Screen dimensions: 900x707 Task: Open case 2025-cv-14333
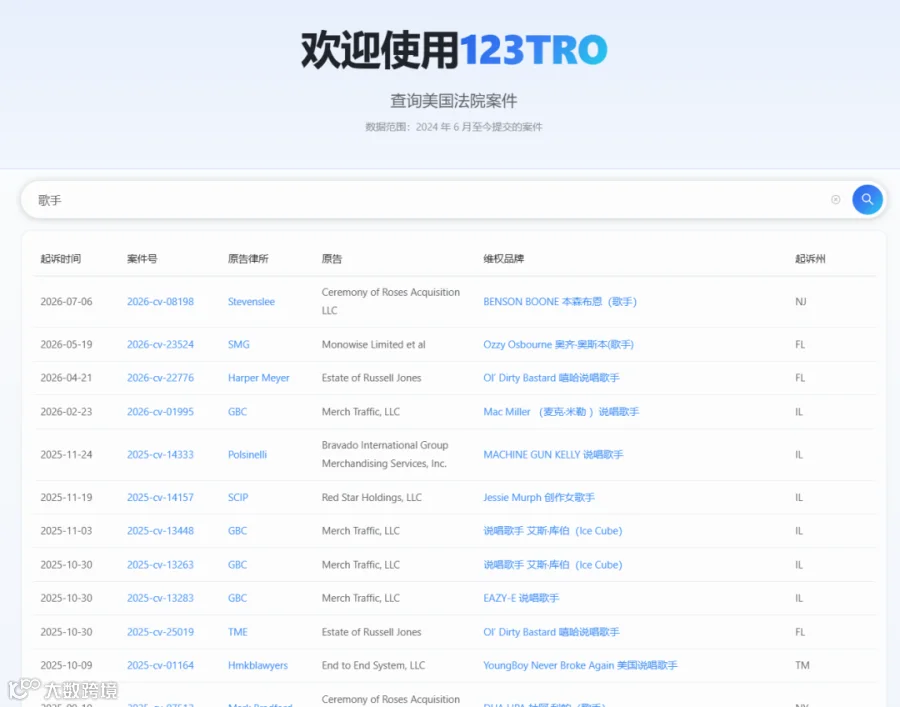pyautogui.click(x=160, y=454)
